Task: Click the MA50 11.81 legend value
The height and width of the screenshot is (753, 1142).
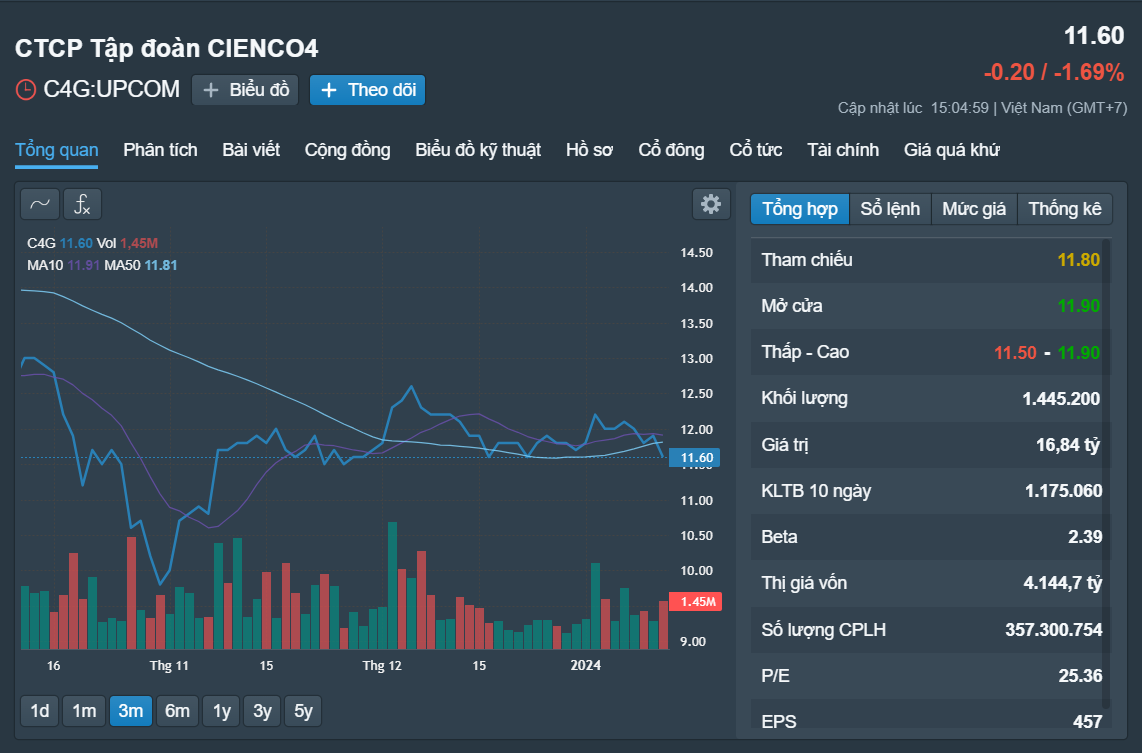Action: click(161, 265)
